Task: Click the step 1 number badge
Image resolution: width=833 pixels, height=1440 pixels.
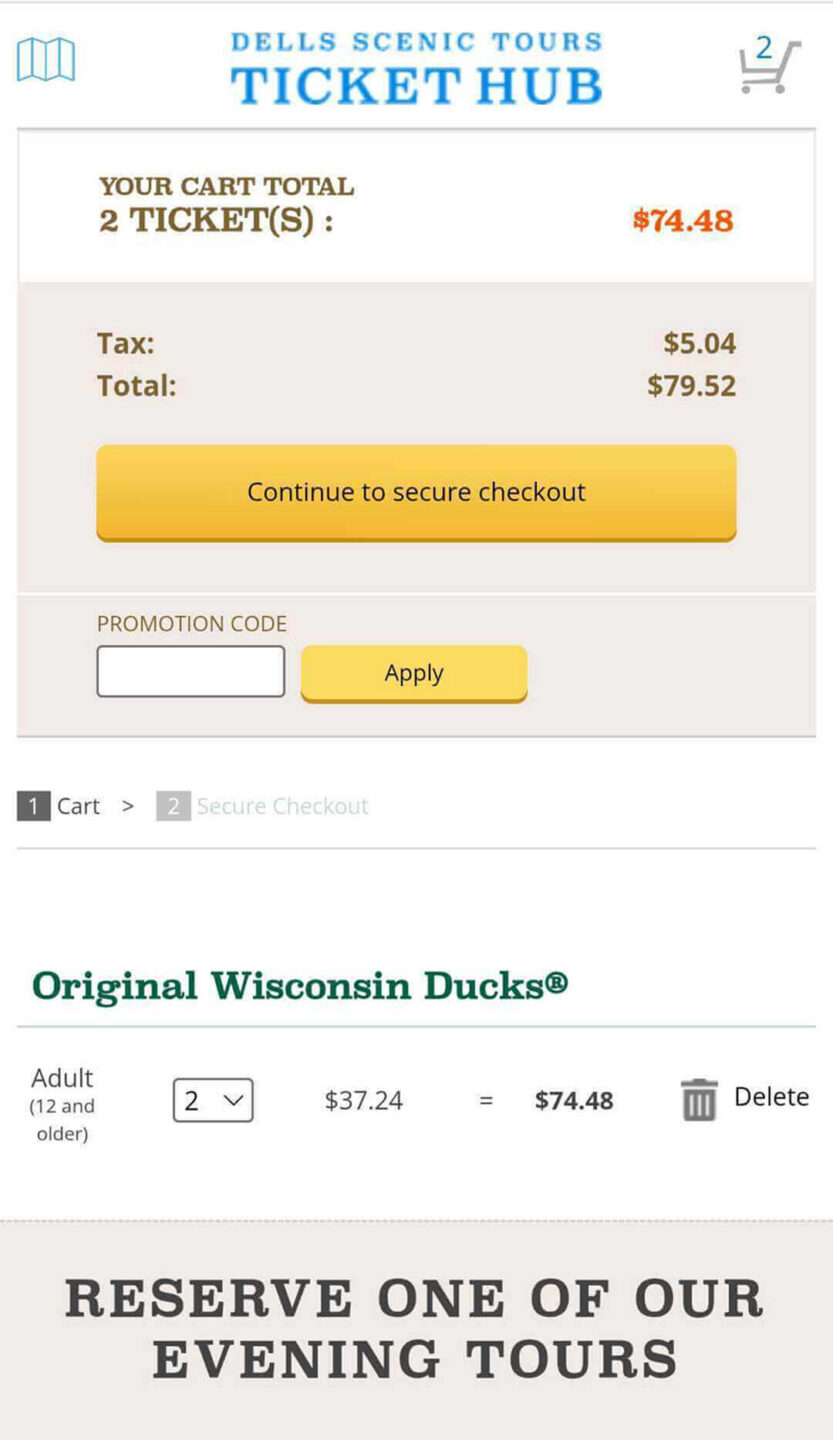Action: [x=33, y=806]
